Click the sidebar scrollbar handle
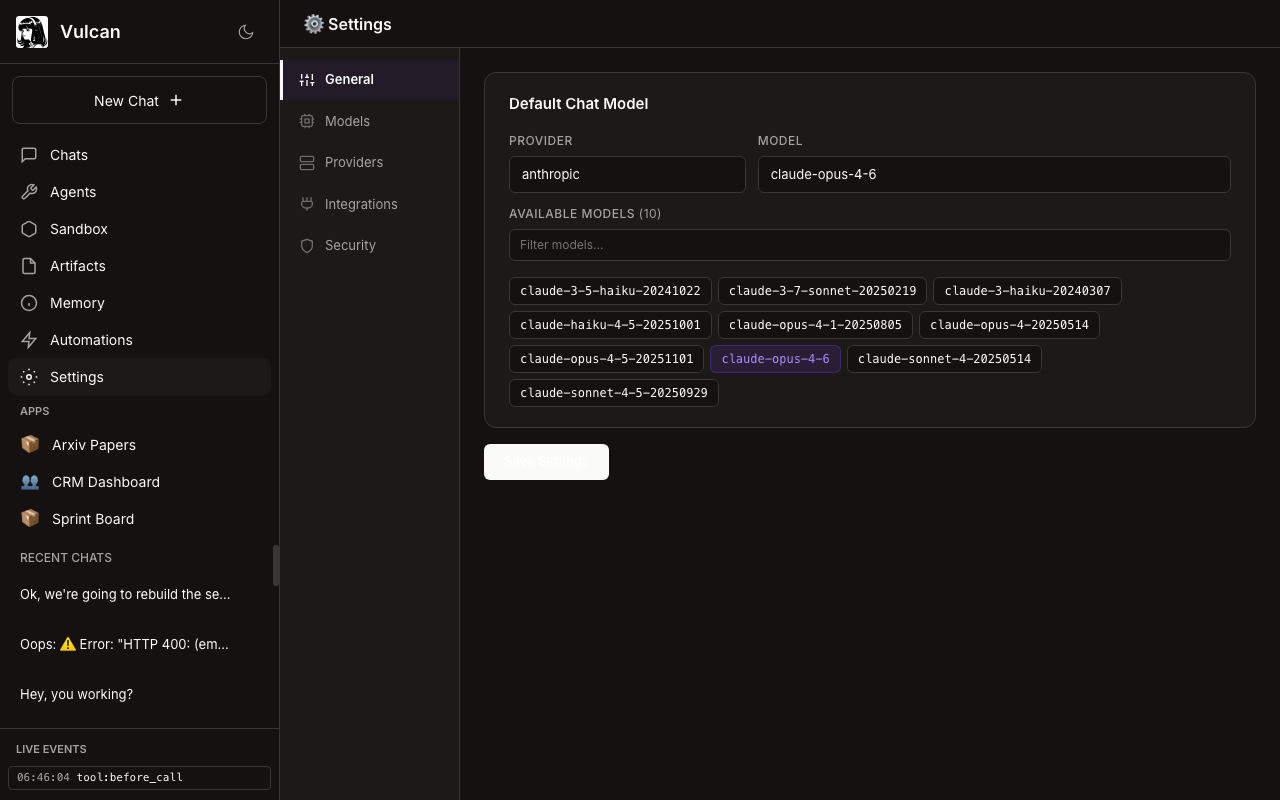 coord(276,566)
